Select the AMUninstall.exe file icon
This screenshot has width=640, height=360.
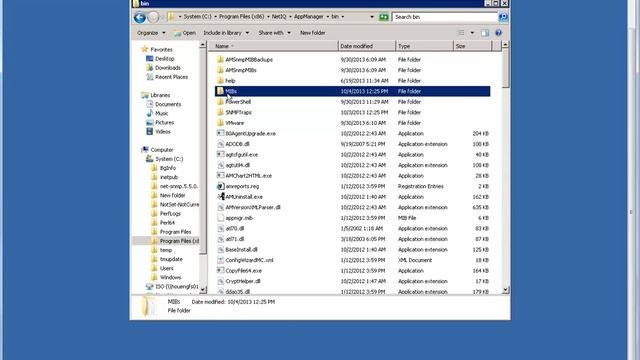click(x=220, y=197)
